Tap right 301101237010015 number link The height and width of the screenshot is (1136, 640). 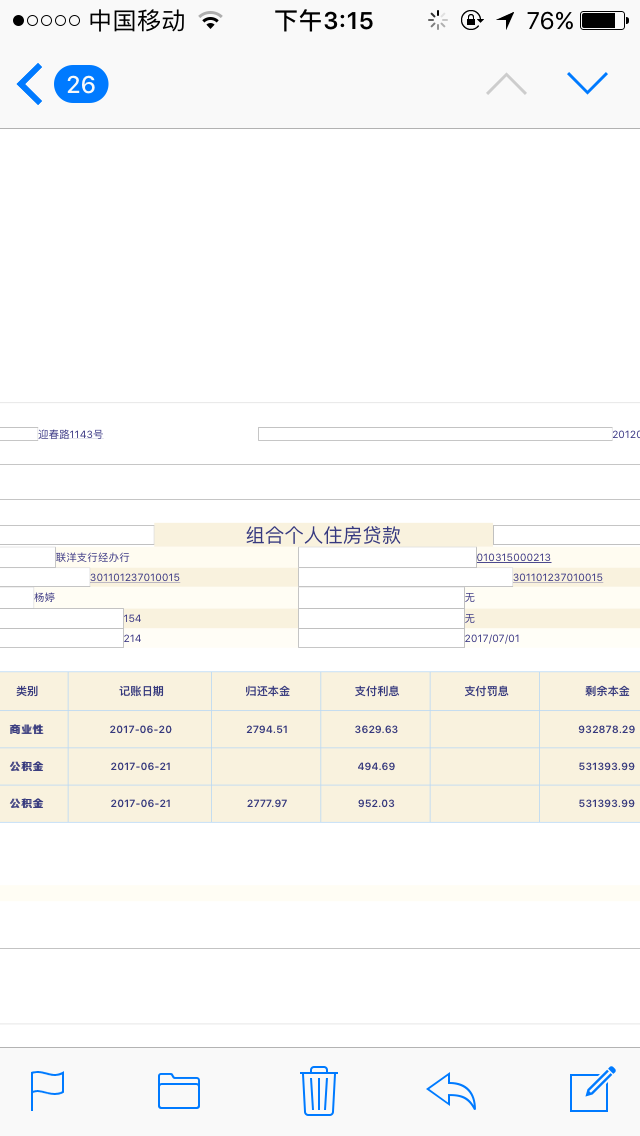point(558,577)
